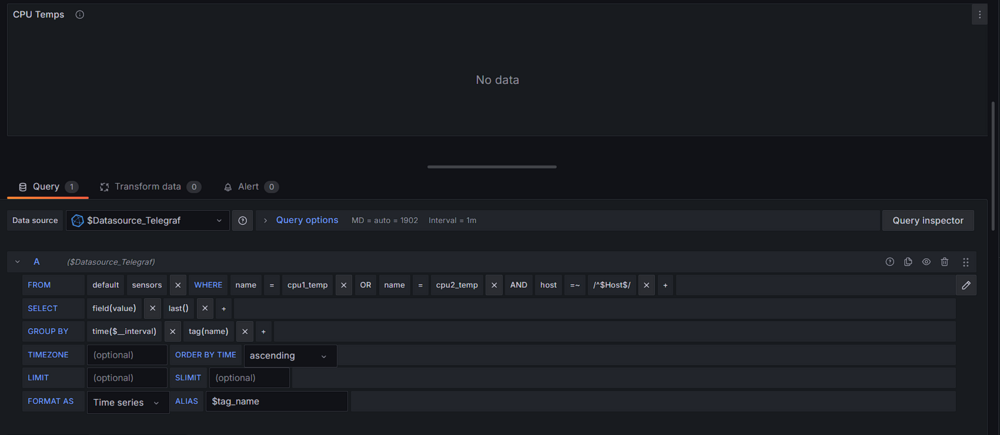
Task: Add a SELECT function with plus
Action: click(223, 308)
